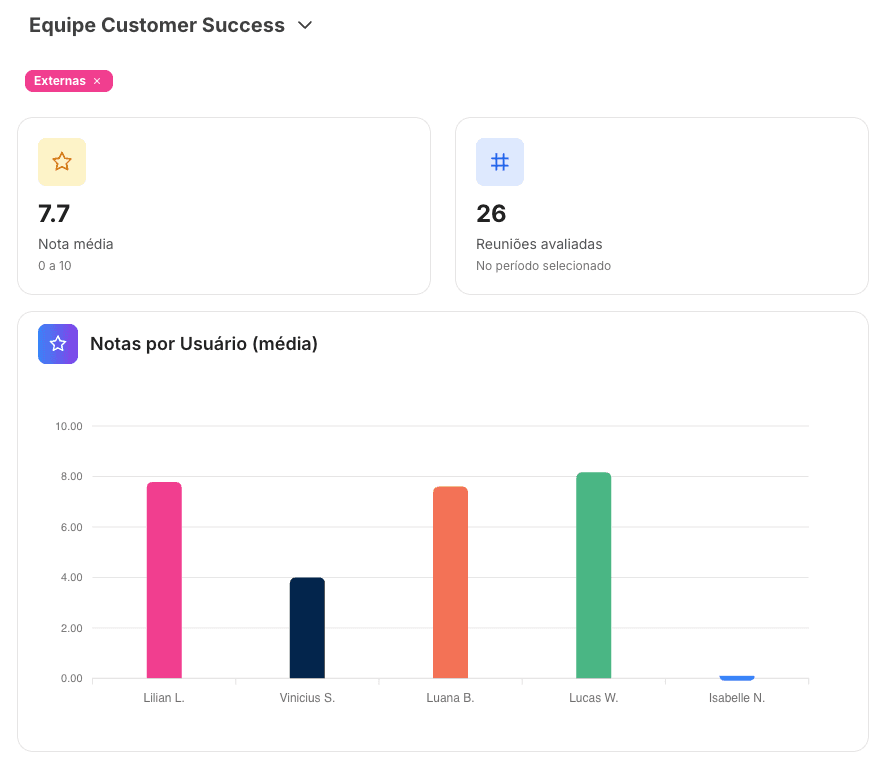The width and height of the screenshot is (885, 770).
Task: Select Isabelle N.'s small blue bar
Action: (x=737, y=675)
